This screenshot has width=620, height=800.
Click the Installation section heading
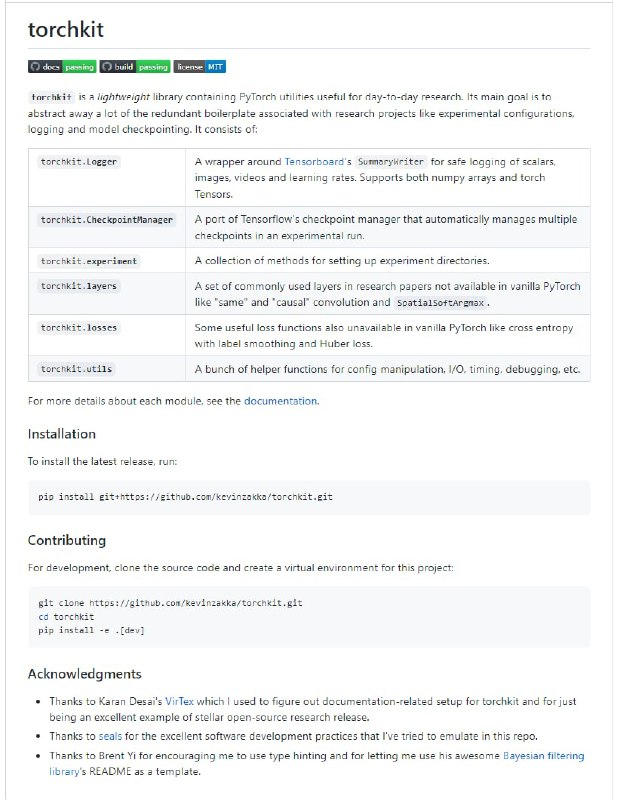coord(62,434)
